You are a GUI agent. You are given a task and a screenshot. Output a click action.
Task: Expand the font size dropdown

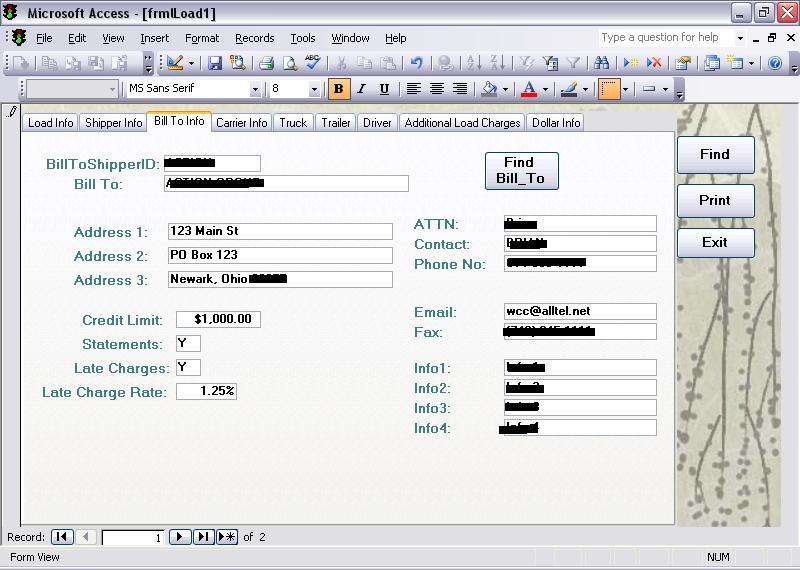pyautogui.click(x=314, y=89)
